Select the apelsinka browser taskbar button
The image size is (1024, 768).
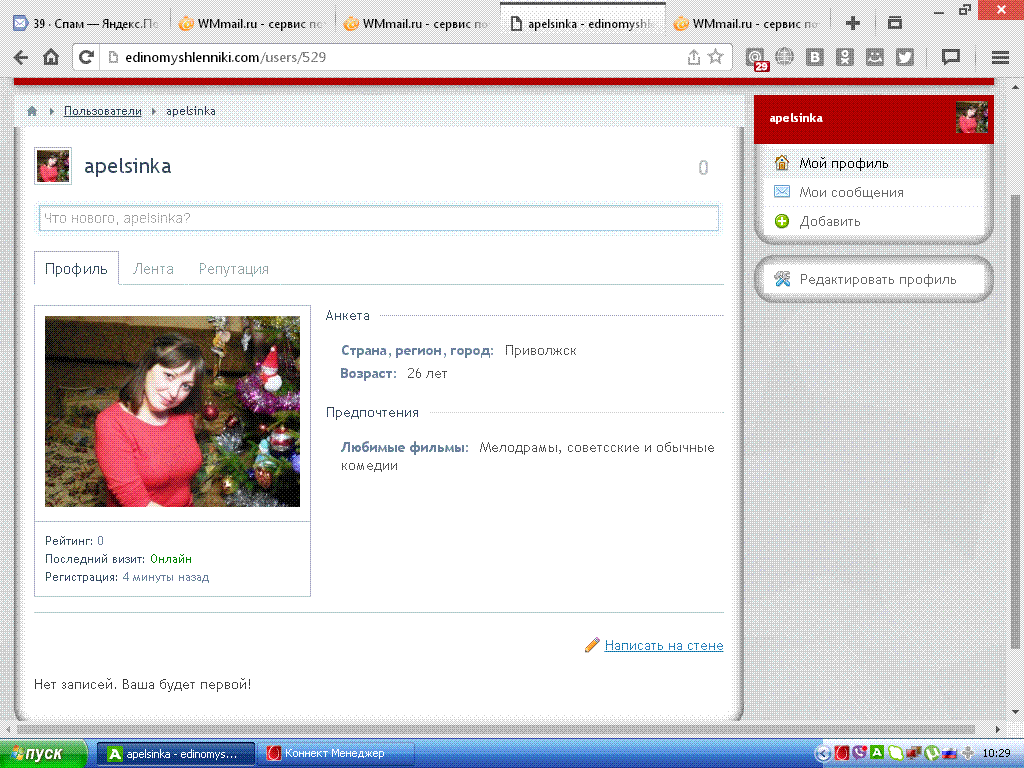click(176, 754)
